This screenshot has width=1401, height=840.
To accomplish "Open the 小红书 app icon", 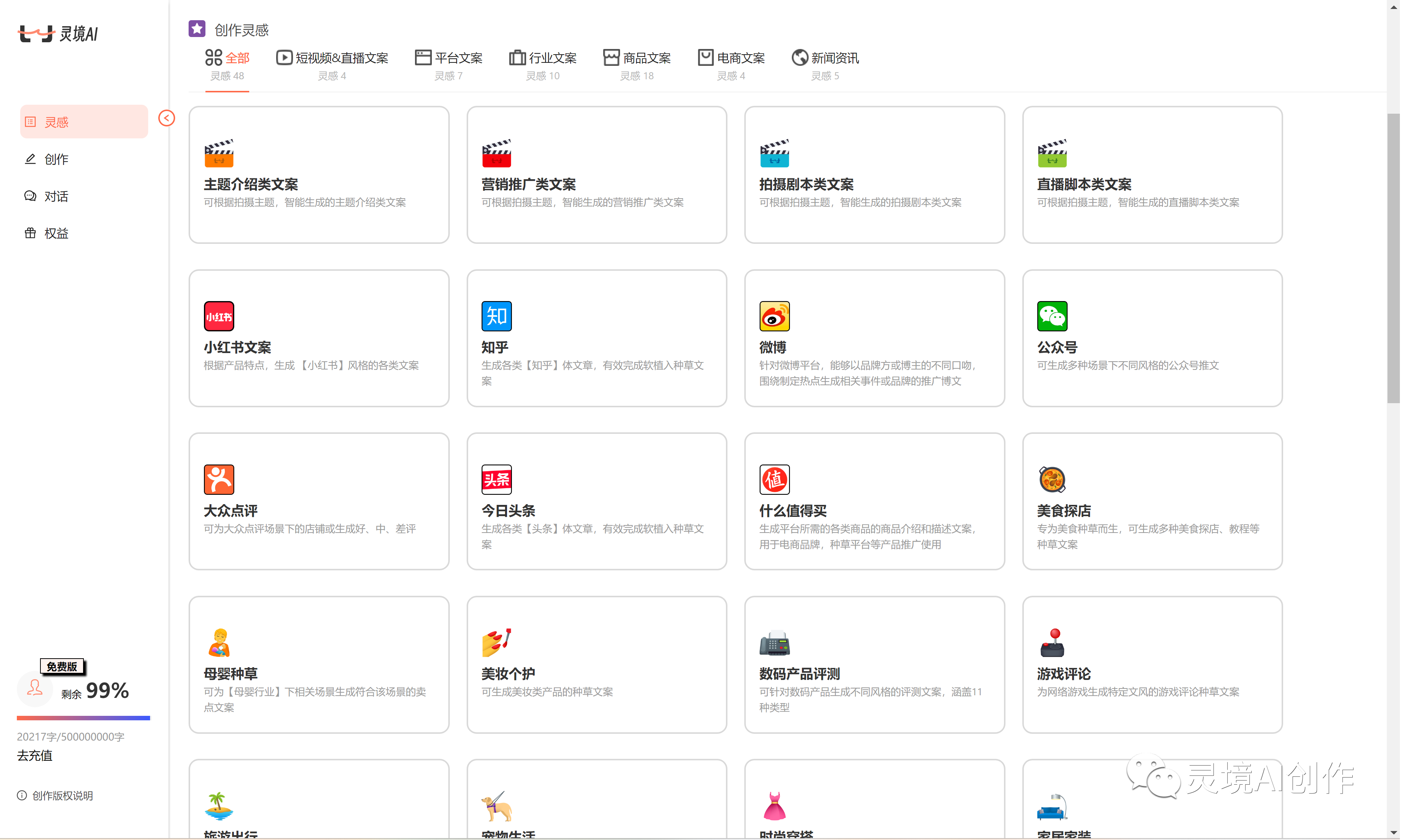I will [219, 316].
